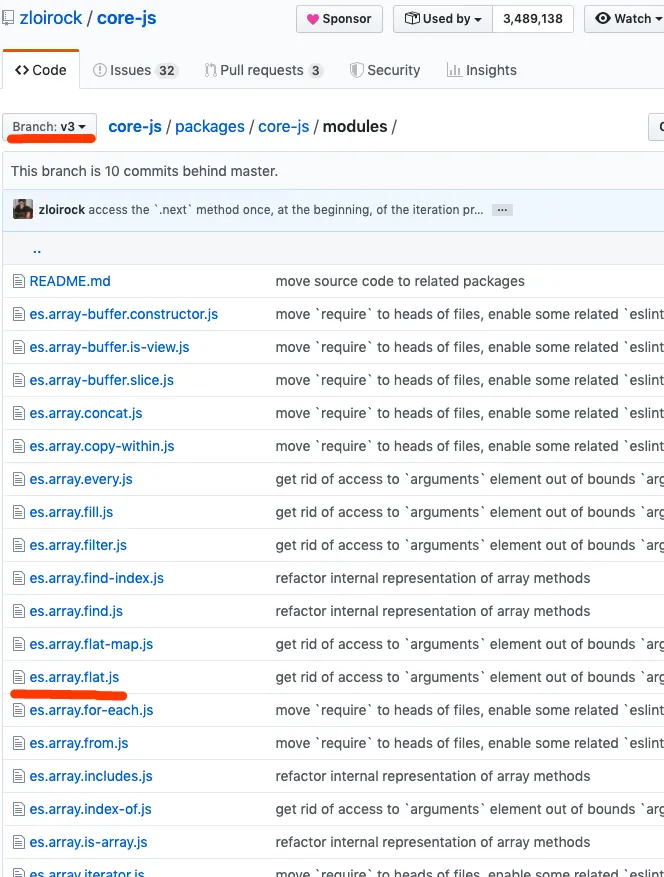Open es.array.for-each.js file
The width and height of the screenshot is (664, 877).
(x=91, y=710)
